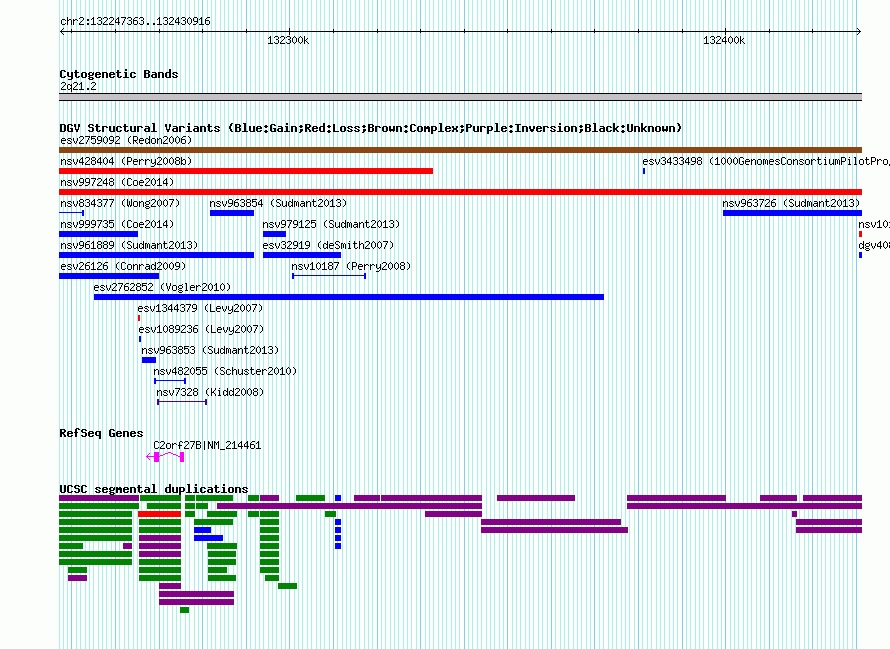Click the red nsv997248 loss bar
Viewport: 890px width, 649px height.
[x=460, y=192]
